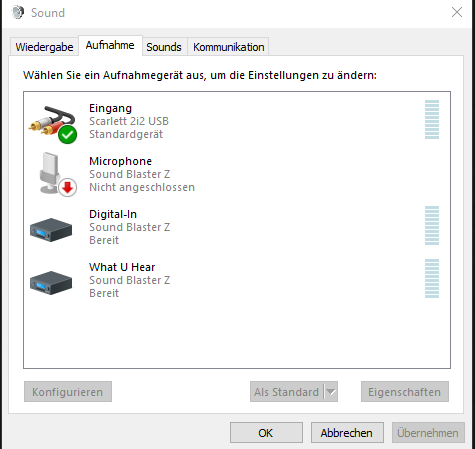Click the Eingang level meter
Screen dimensions: 475x449
point(432,119)
